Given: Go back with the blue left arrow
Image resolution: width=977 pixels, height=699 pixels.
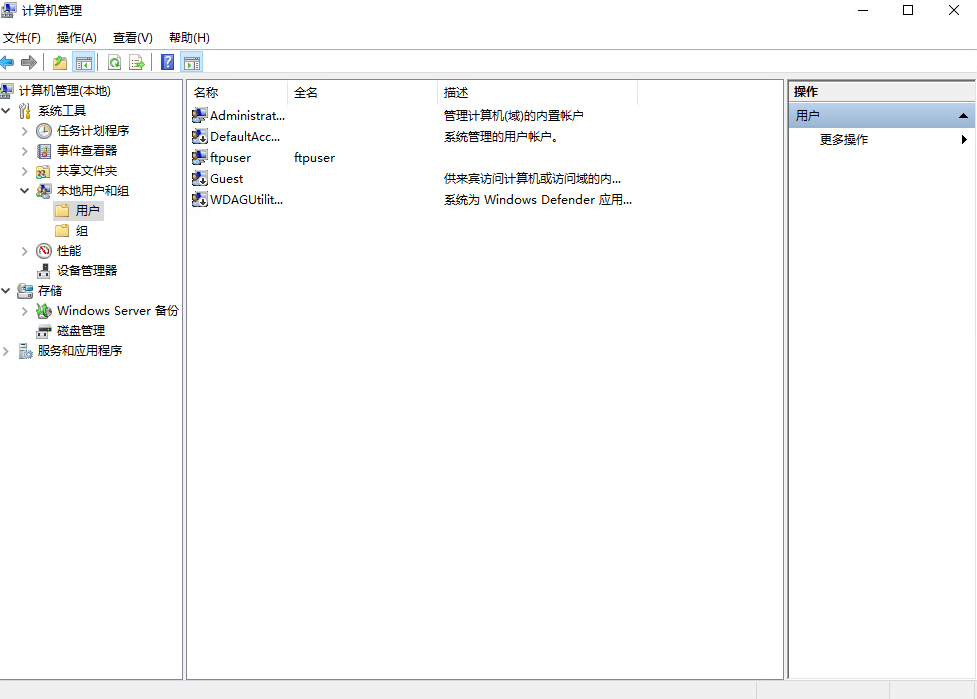Looking at the screenshot, I should 7,62.
